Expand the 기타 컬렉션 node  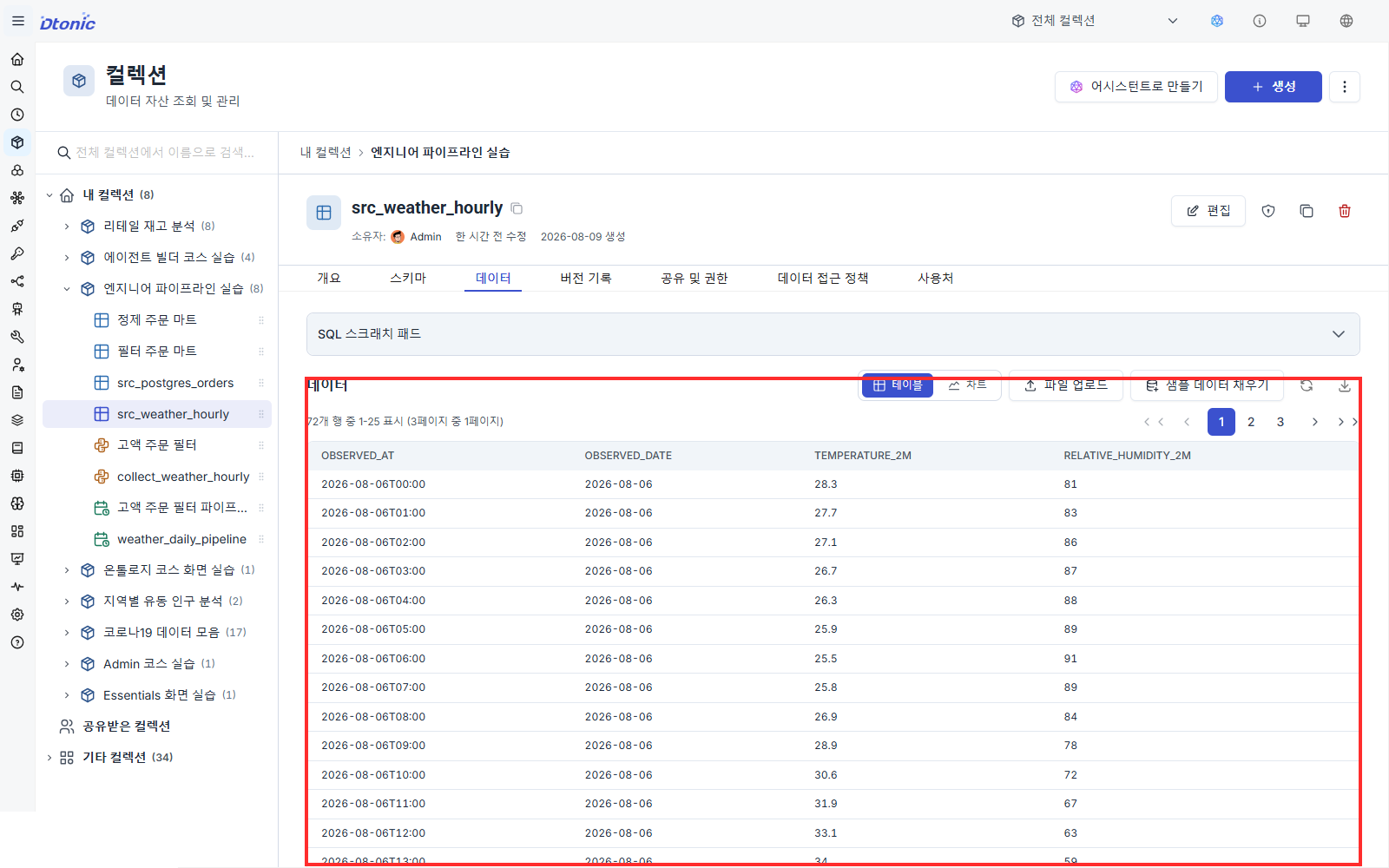49,758
